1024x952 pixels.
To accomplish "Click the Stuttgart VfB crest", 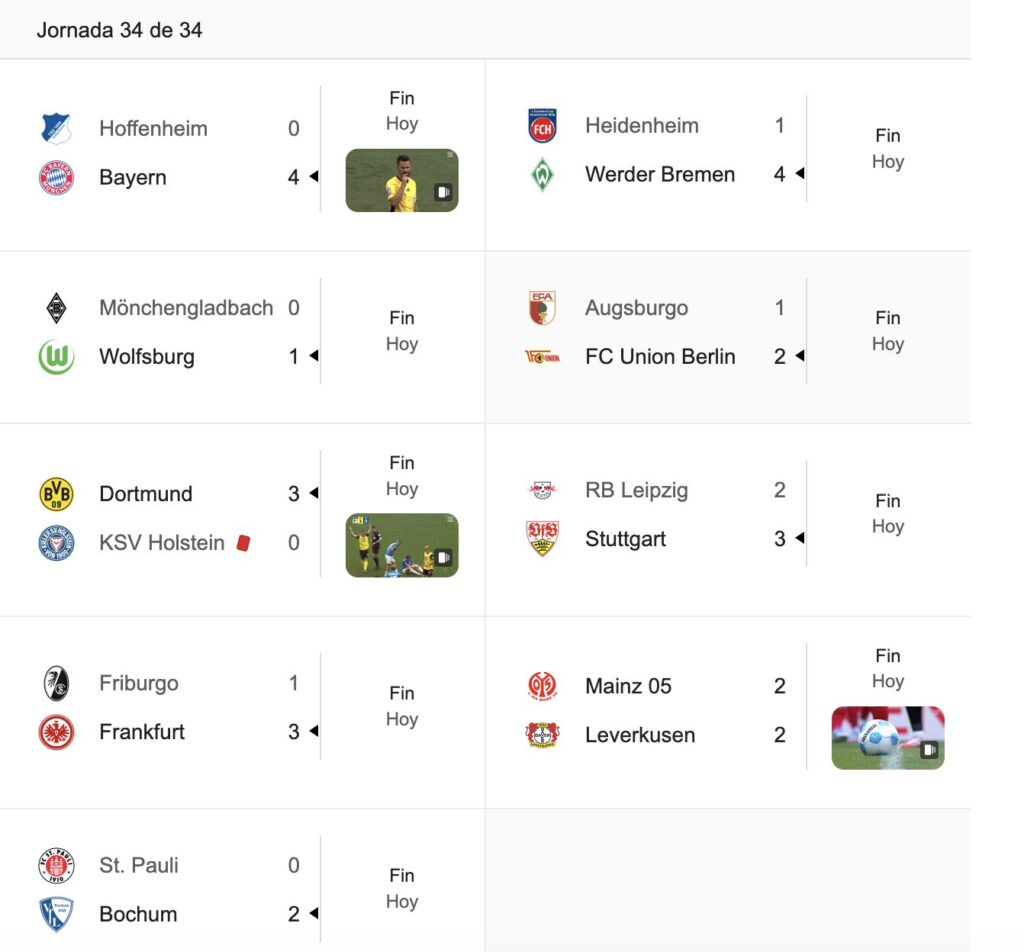I will pyautogui.click(x=542, y=539).
